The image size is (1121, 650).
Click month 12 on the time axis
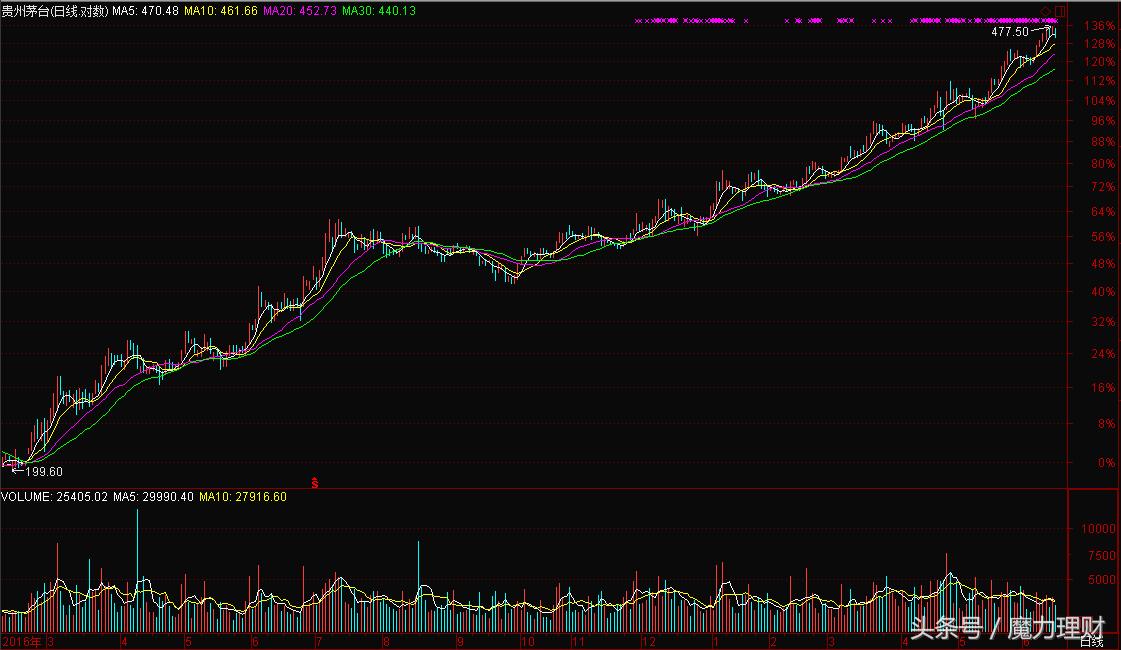coord(648,641)
